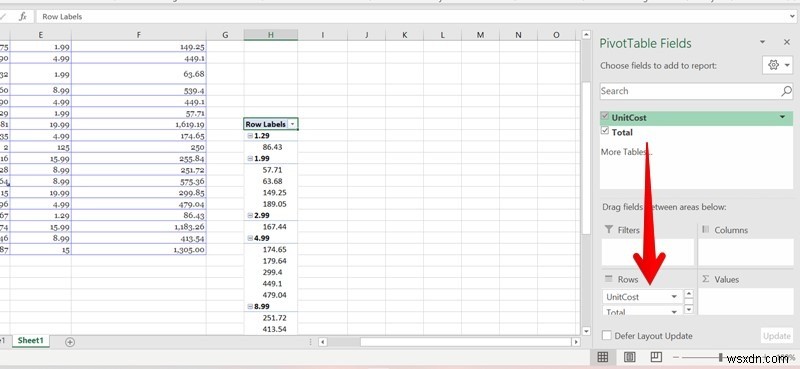Collapse the 1.99 pivot group
This screenshot has width=800, height=369.
tap(250, 159)
